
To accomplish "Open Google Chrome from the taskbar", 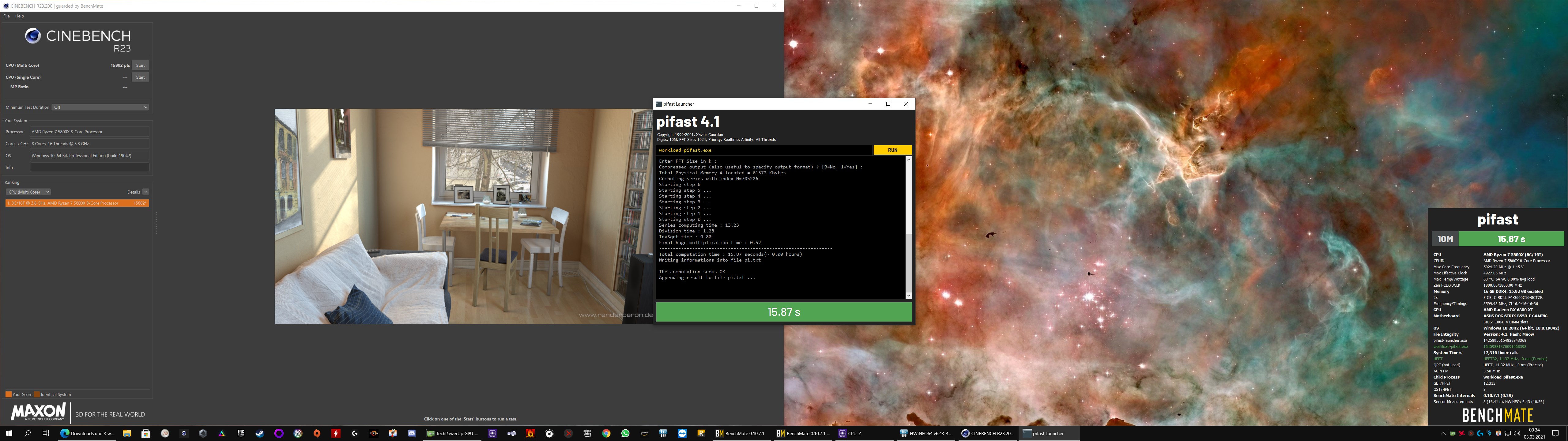I will click(x=606, y=434).
